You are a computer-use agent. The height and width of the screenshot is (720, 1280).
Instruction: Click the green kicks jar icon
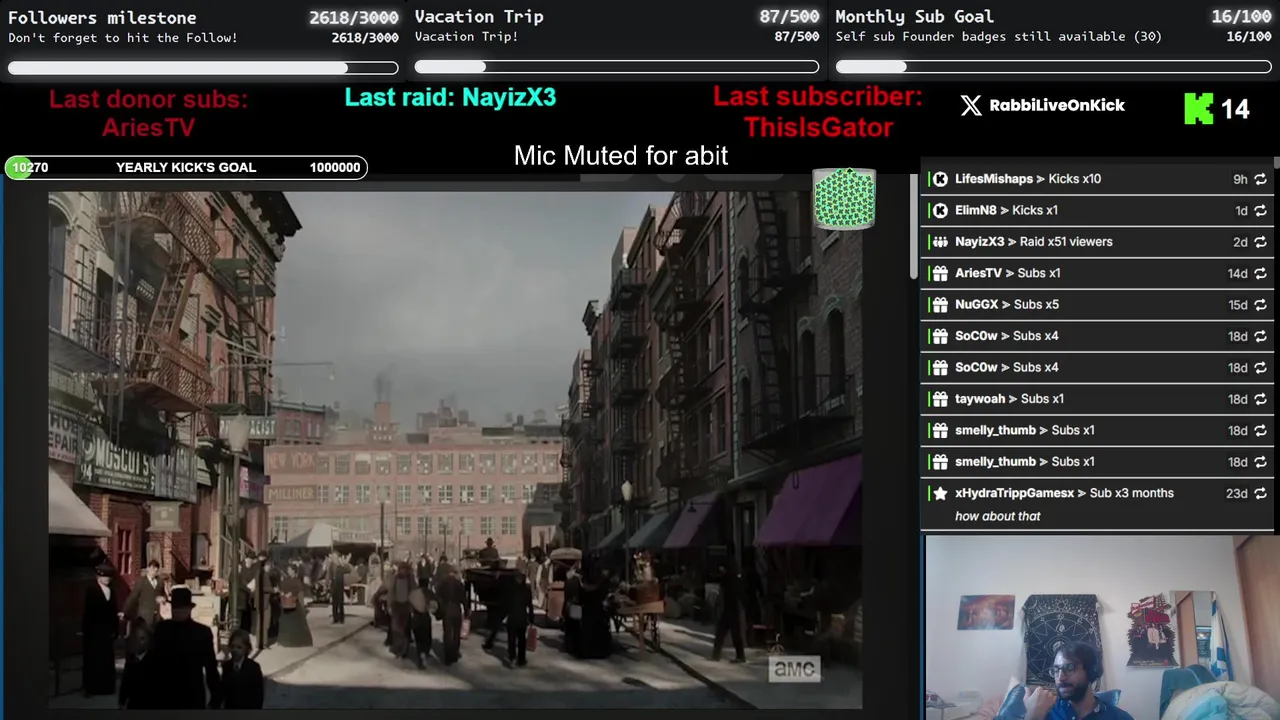point(844,198)
